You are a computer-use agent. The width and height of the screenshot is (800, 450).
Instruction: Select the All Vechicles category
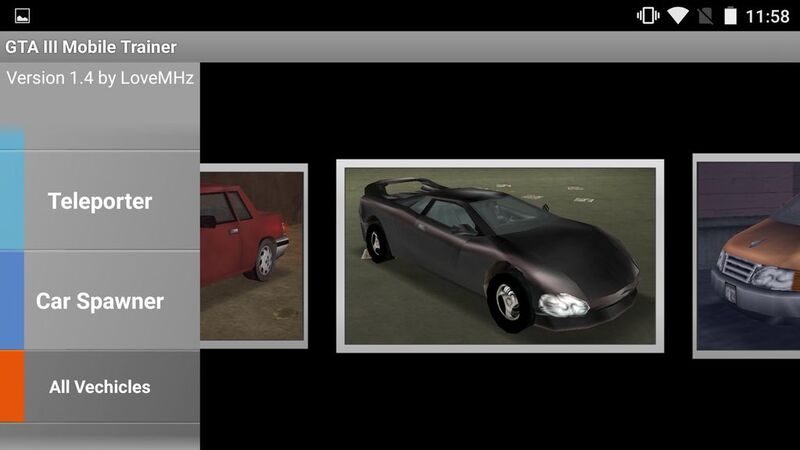[100, 387]
